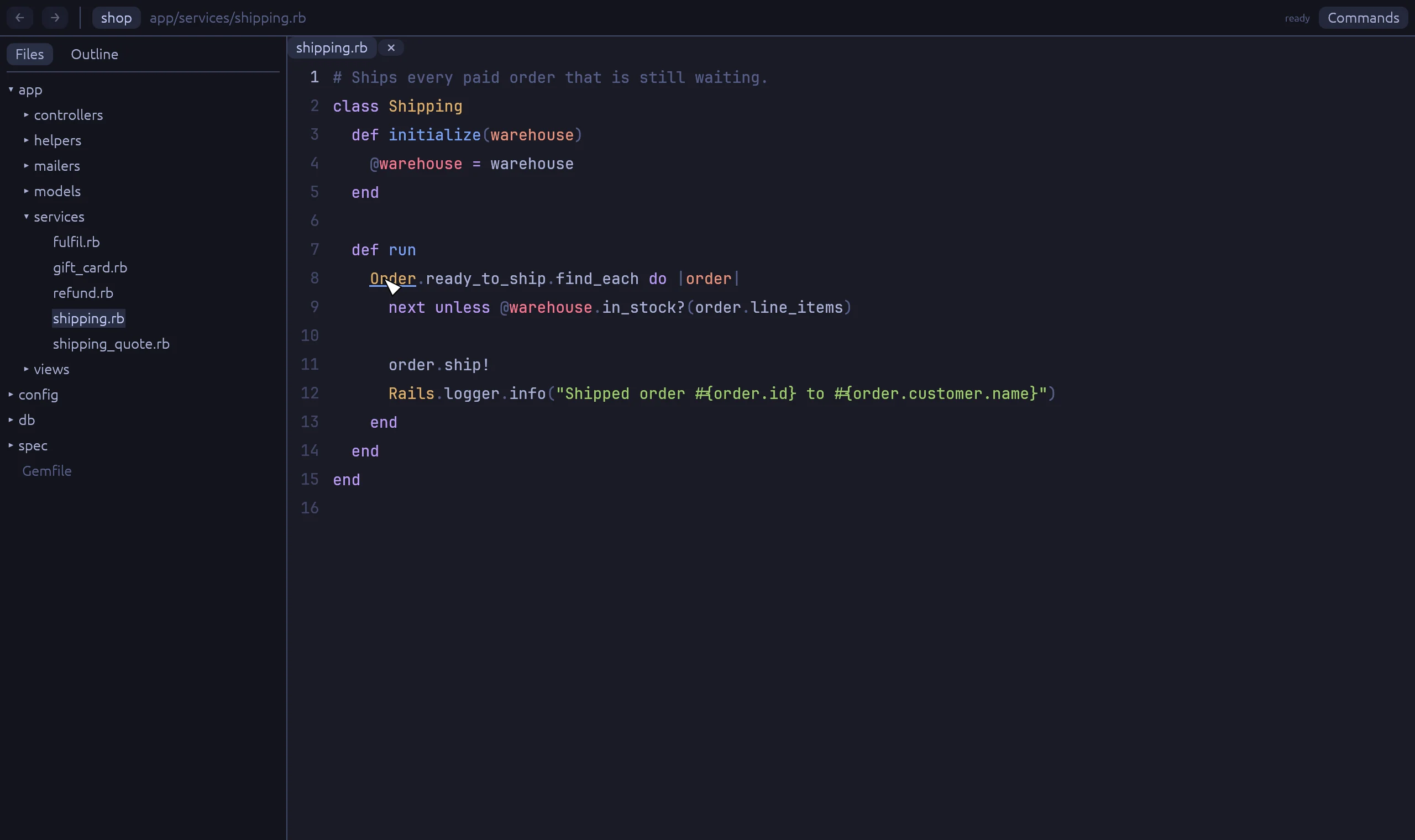Select shipping.rb in the file tree

[x=88, y=318]
